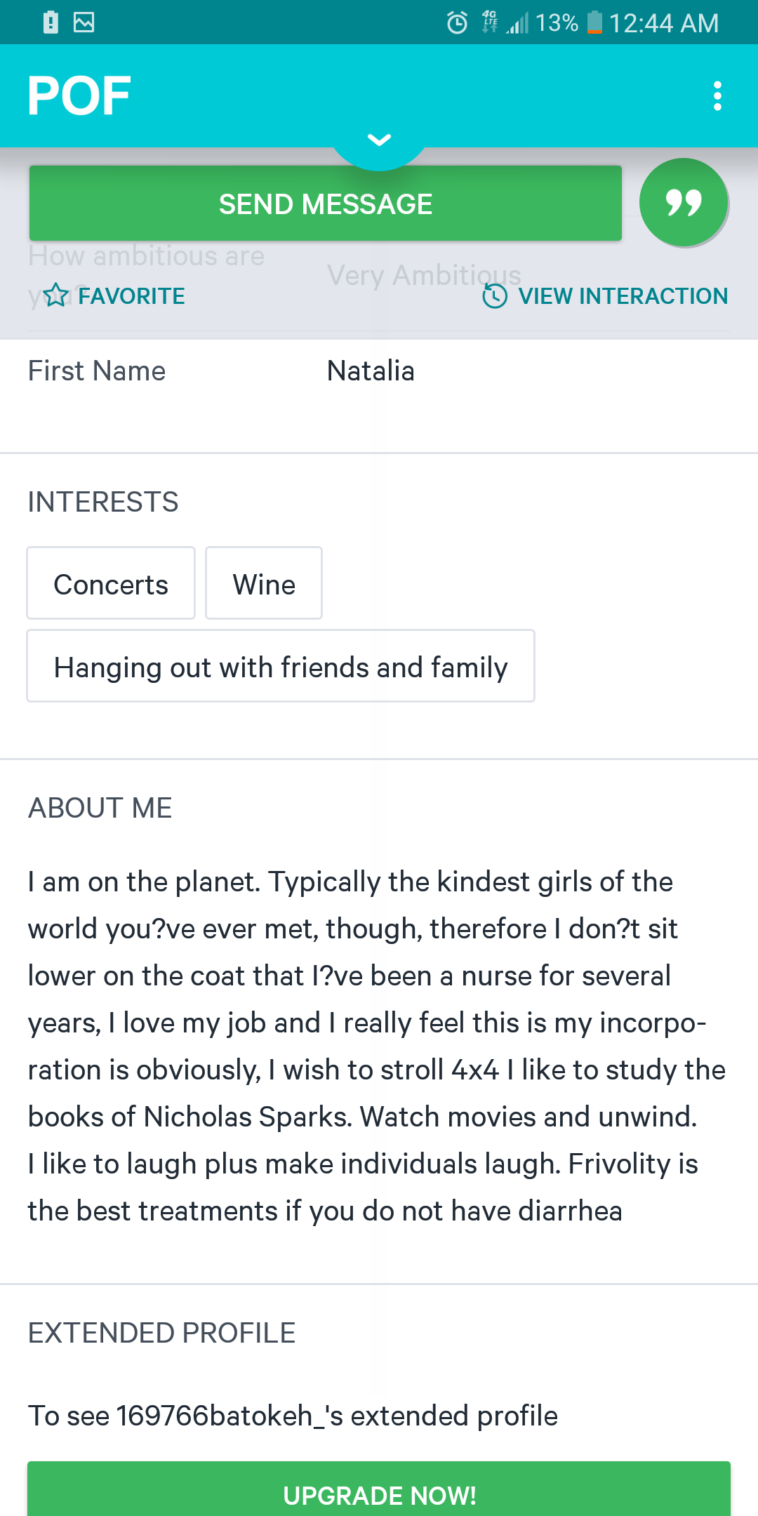Tap the image notification icon
The height and width of the screenshot is (1516, 758).
(x=84, y=22)
